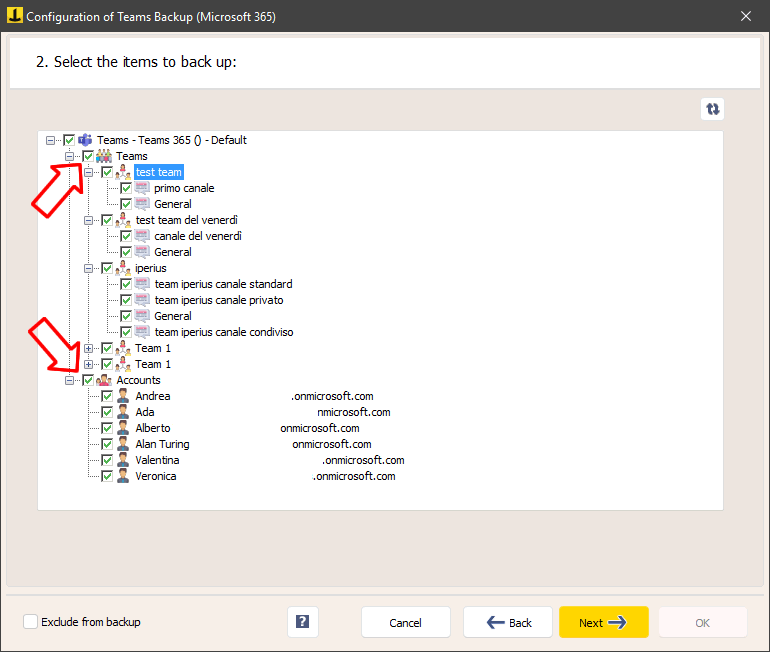Screen dimensions: 770x652
Task: Uncheck the iperius team checkbox
Action: [x=107, y=268]
